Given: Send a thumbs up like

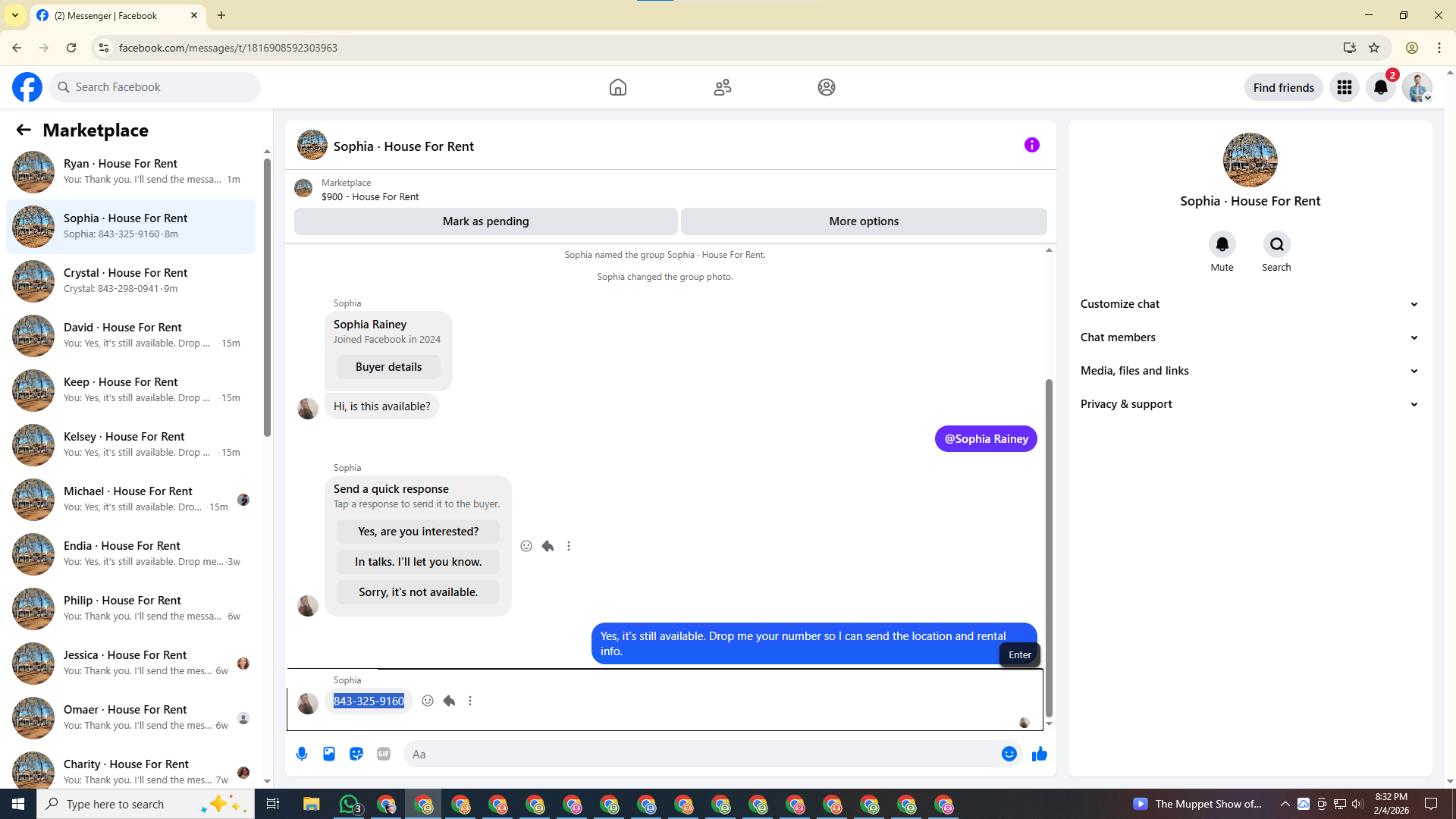Looking at the screenshot, I should coord(1039,754).
